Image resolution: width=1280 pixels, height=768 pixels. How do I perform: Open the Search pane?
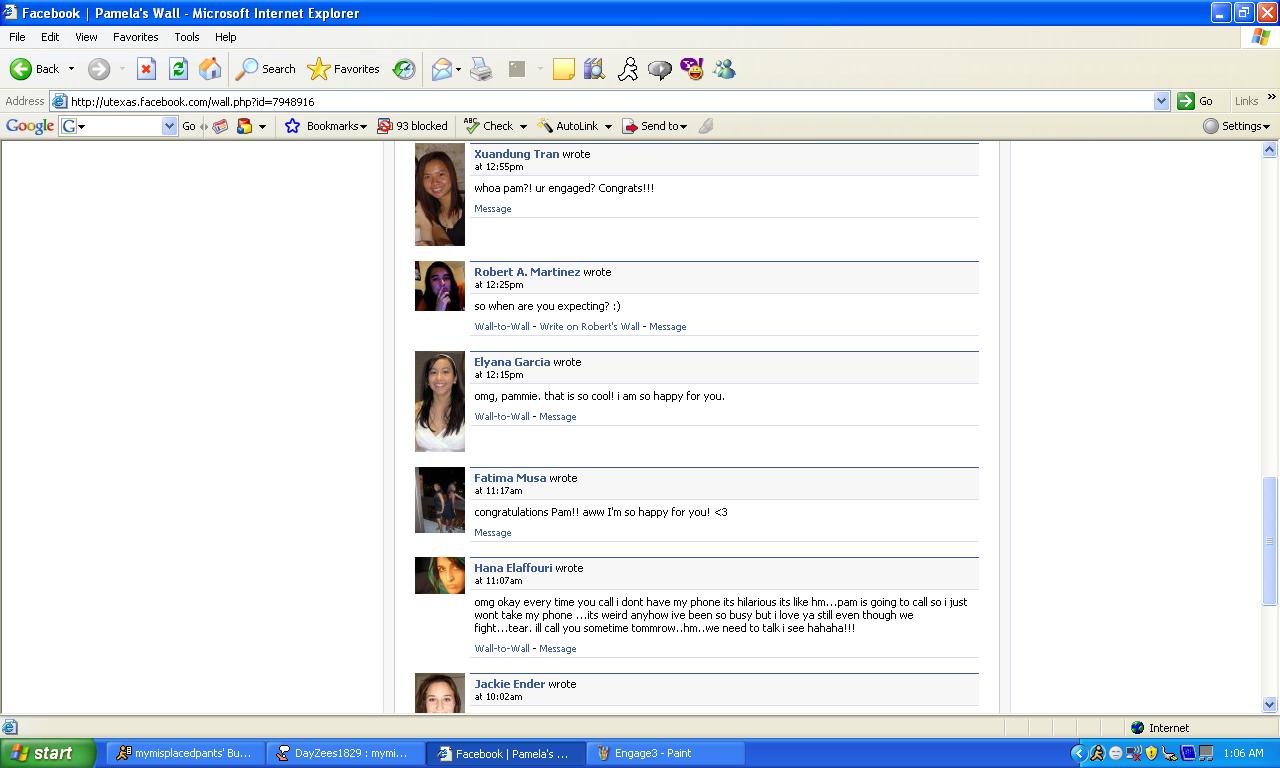tap(265, 69)
